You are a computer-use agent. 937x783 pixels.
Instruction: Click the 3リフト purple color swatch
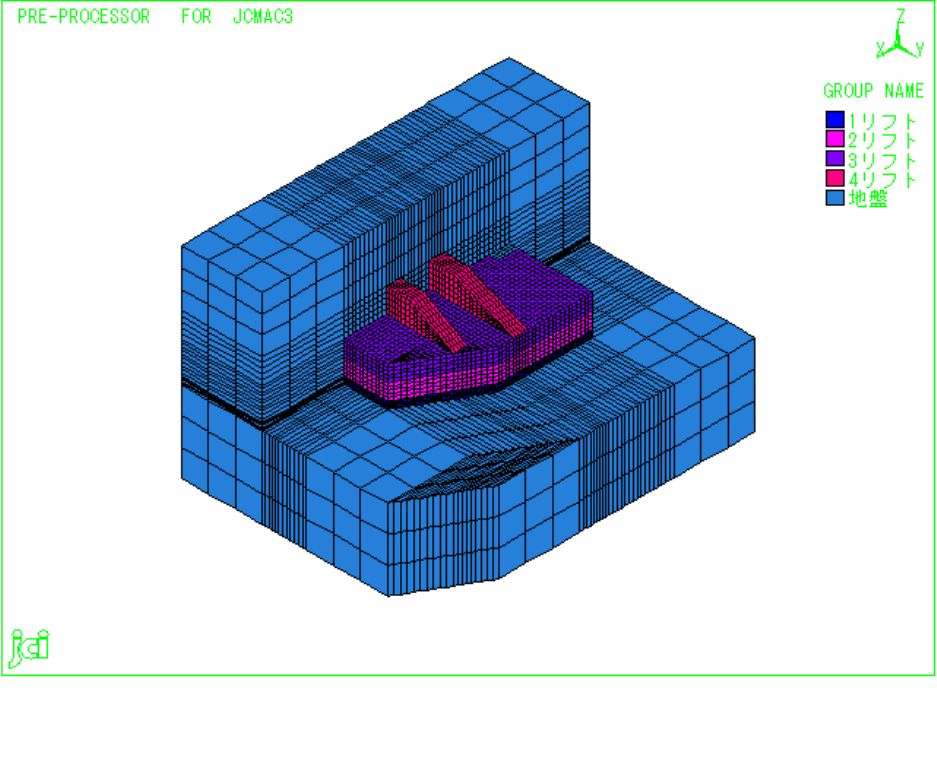[835, 159]
